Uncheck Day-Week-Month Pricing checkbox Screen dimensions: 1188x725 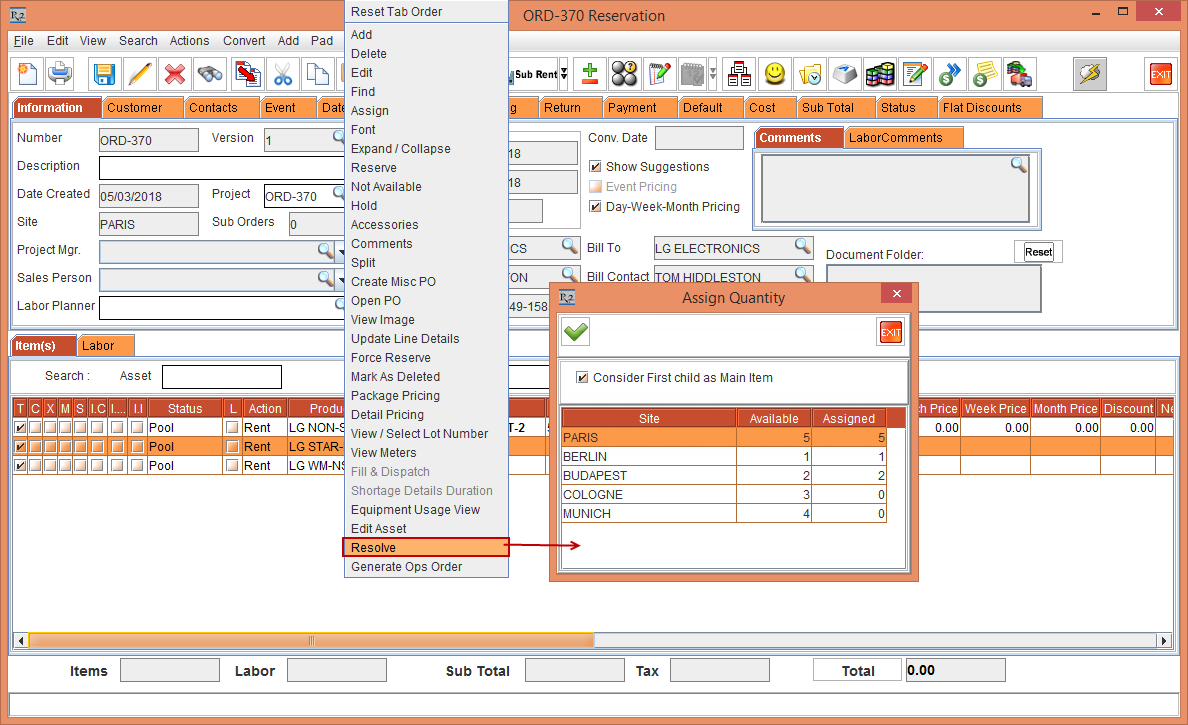[x=596, y=207]
